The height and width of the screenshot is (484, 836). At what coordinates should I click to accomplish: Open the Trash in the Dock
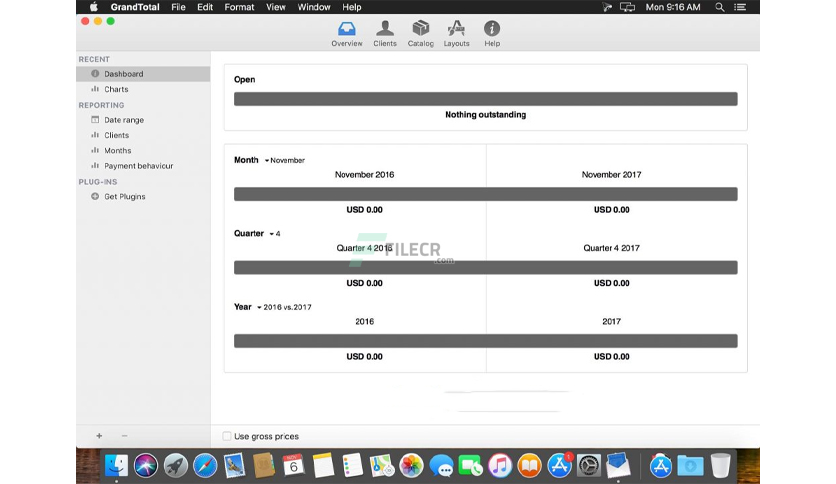click(x=720, y=465)
